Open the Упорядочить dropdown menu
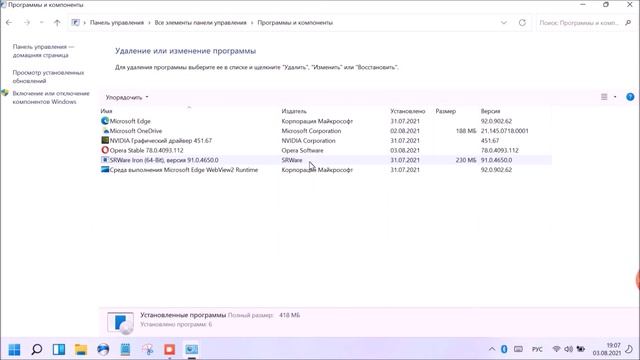Image resolution: width=640 pixels, height=360 pixels. tap(127, 97)
